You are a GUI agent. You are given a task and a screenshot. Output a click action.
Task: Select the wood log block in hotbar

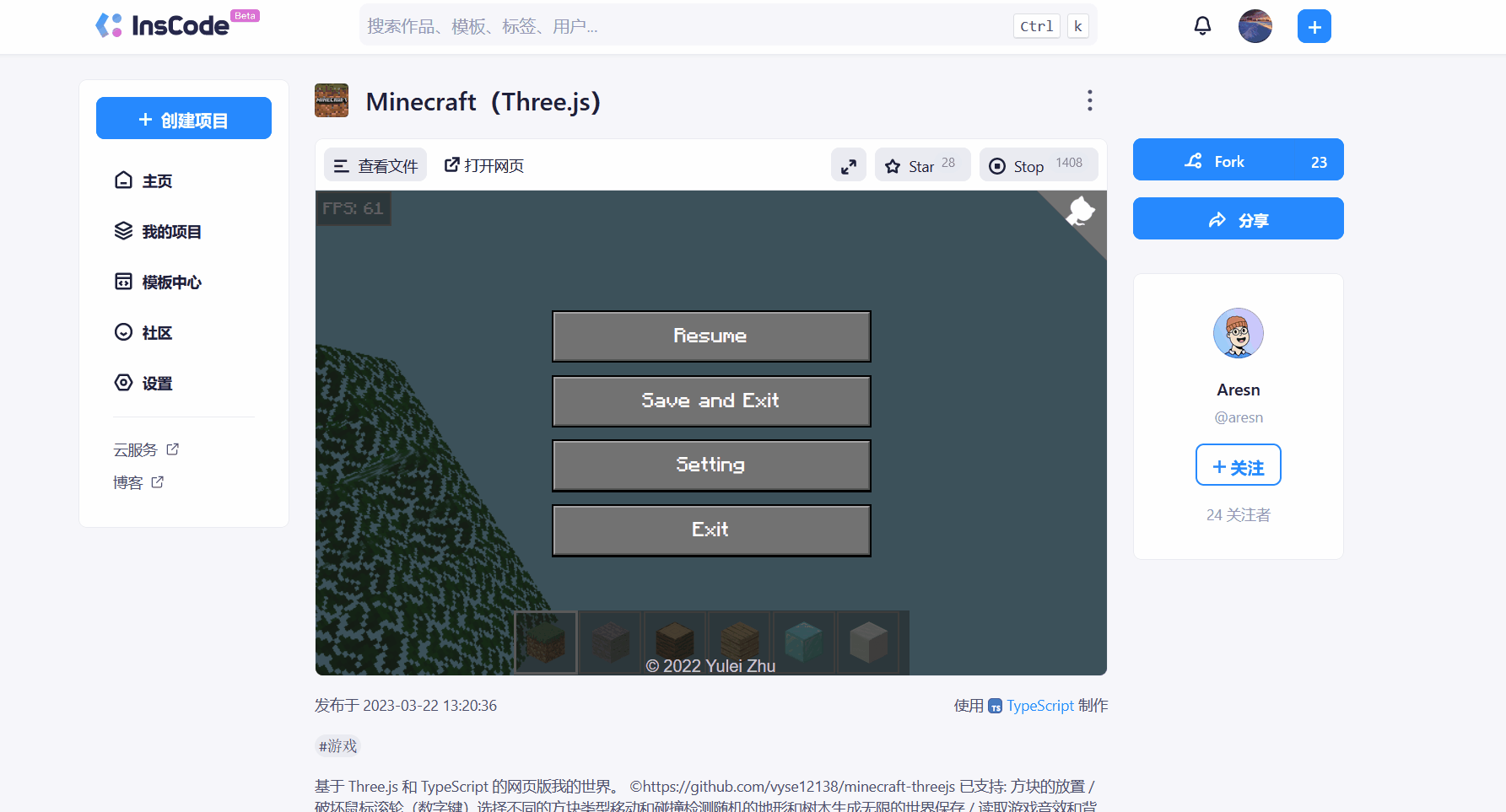(675, 643)
